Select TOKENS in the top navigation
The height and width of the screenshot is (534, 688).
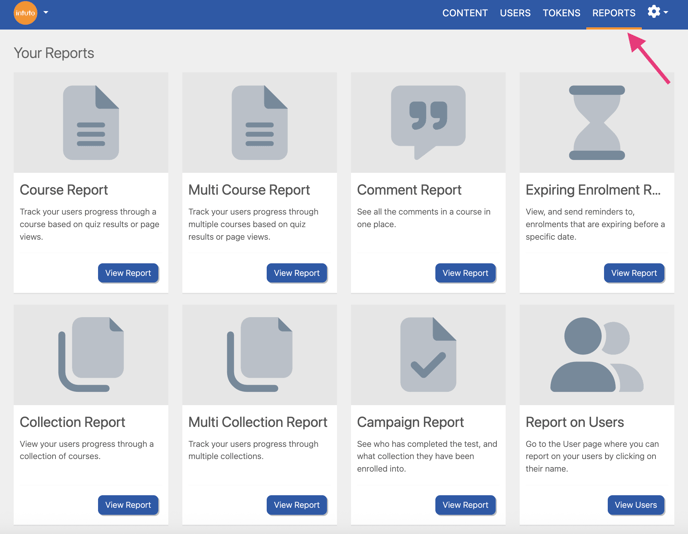tap(561, 13)
